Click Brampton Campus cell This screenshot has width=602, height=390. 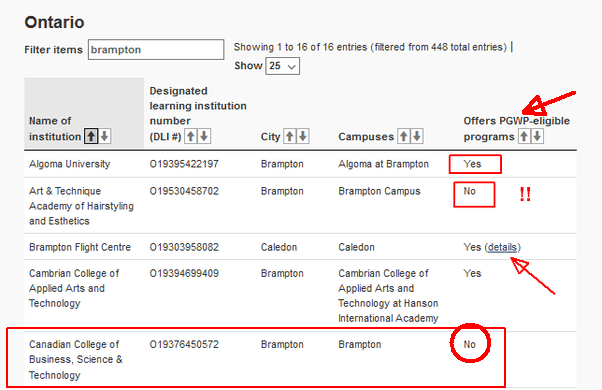click(x=379, y=191)
